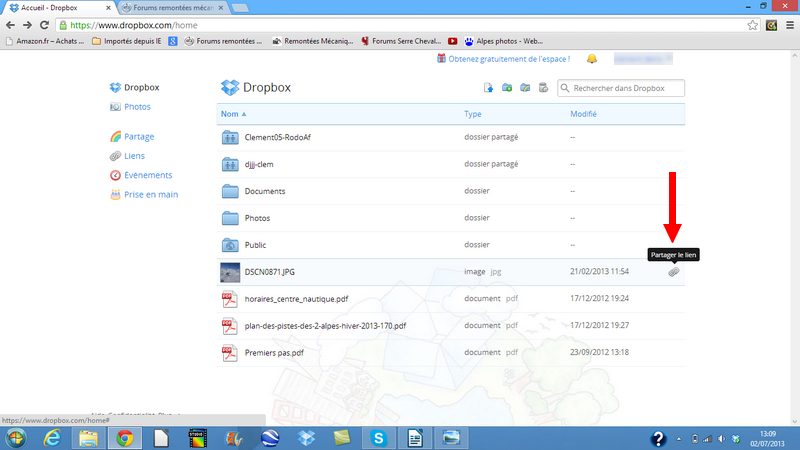Image resolution: width=800 pixels, height=450 pixels.
Task: Click the taskbar clock showing 13:09
Action: 767,439
